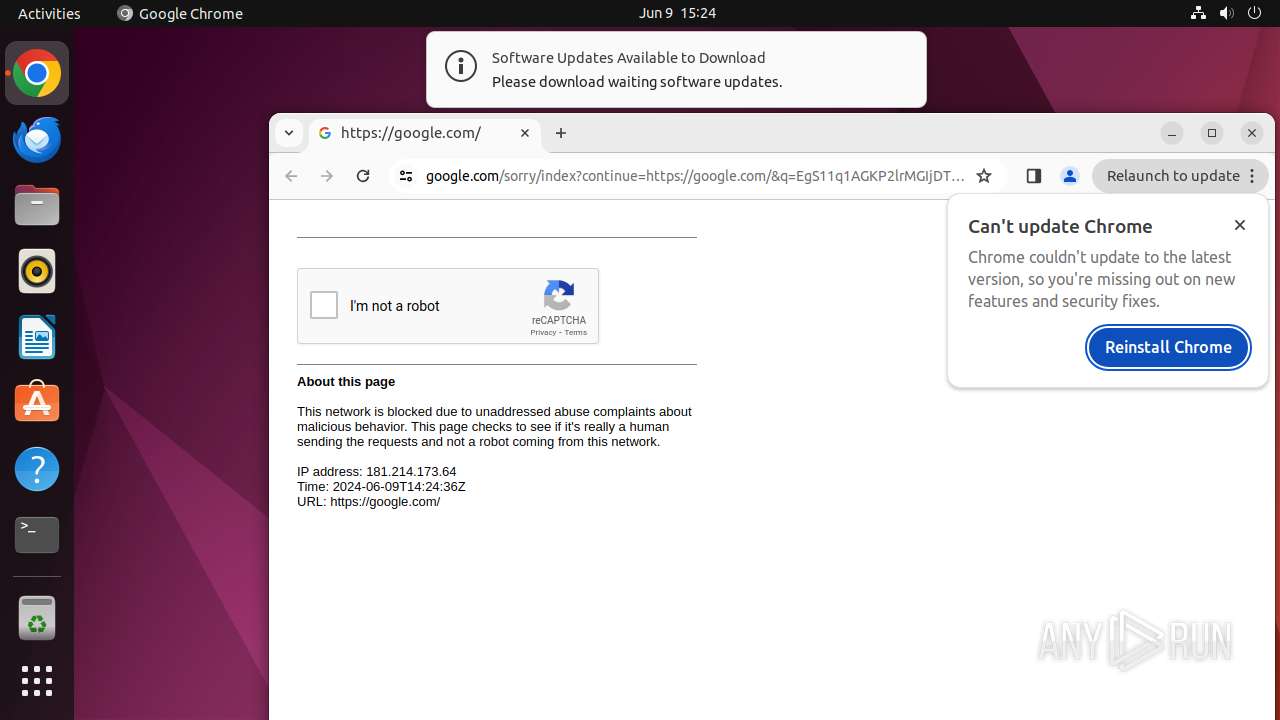The image size is (1280, 720).
Task: Open Help from the dock
Action: point(37,469)
